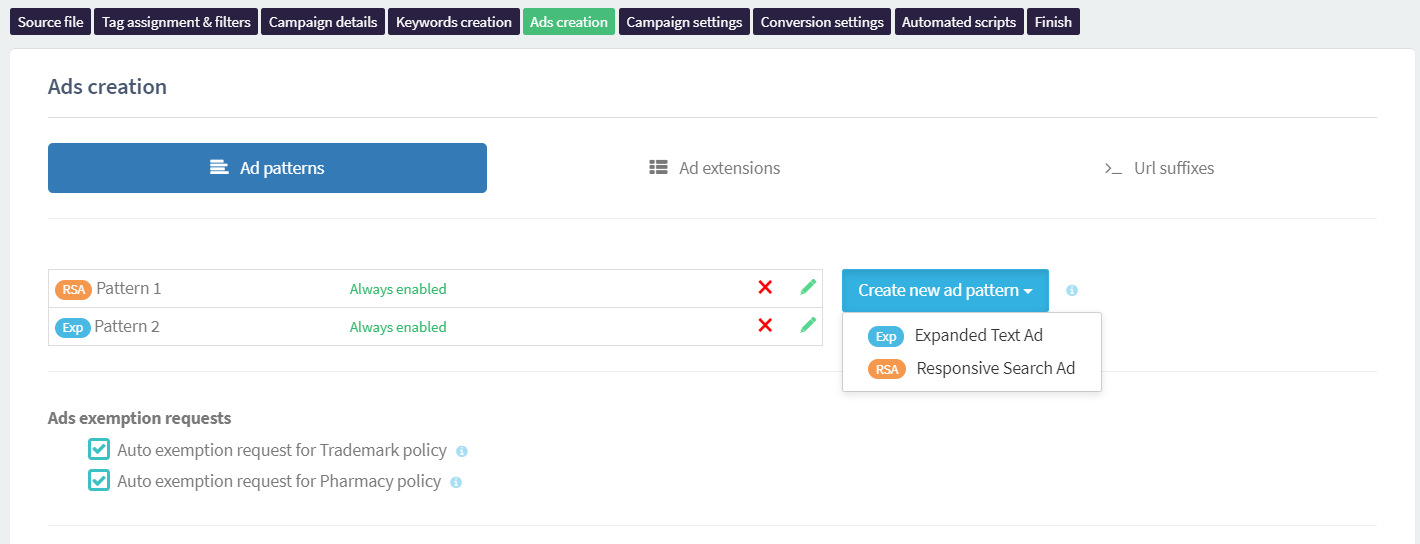Switch to Url suffixes section

coord(1159,168)
